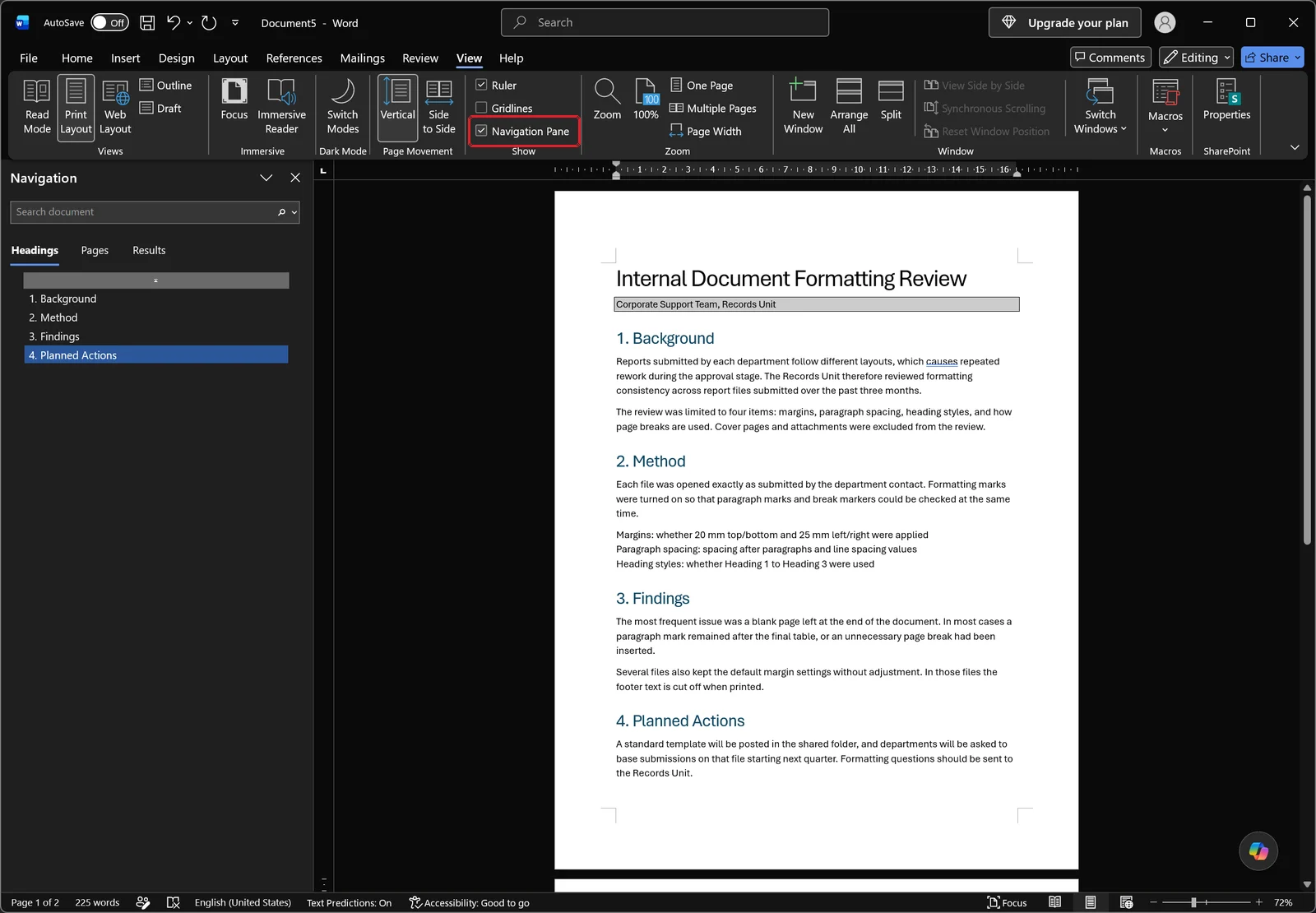Switch to Read Mode view
Screen dimensions: 1316x913
coord(37,107)
